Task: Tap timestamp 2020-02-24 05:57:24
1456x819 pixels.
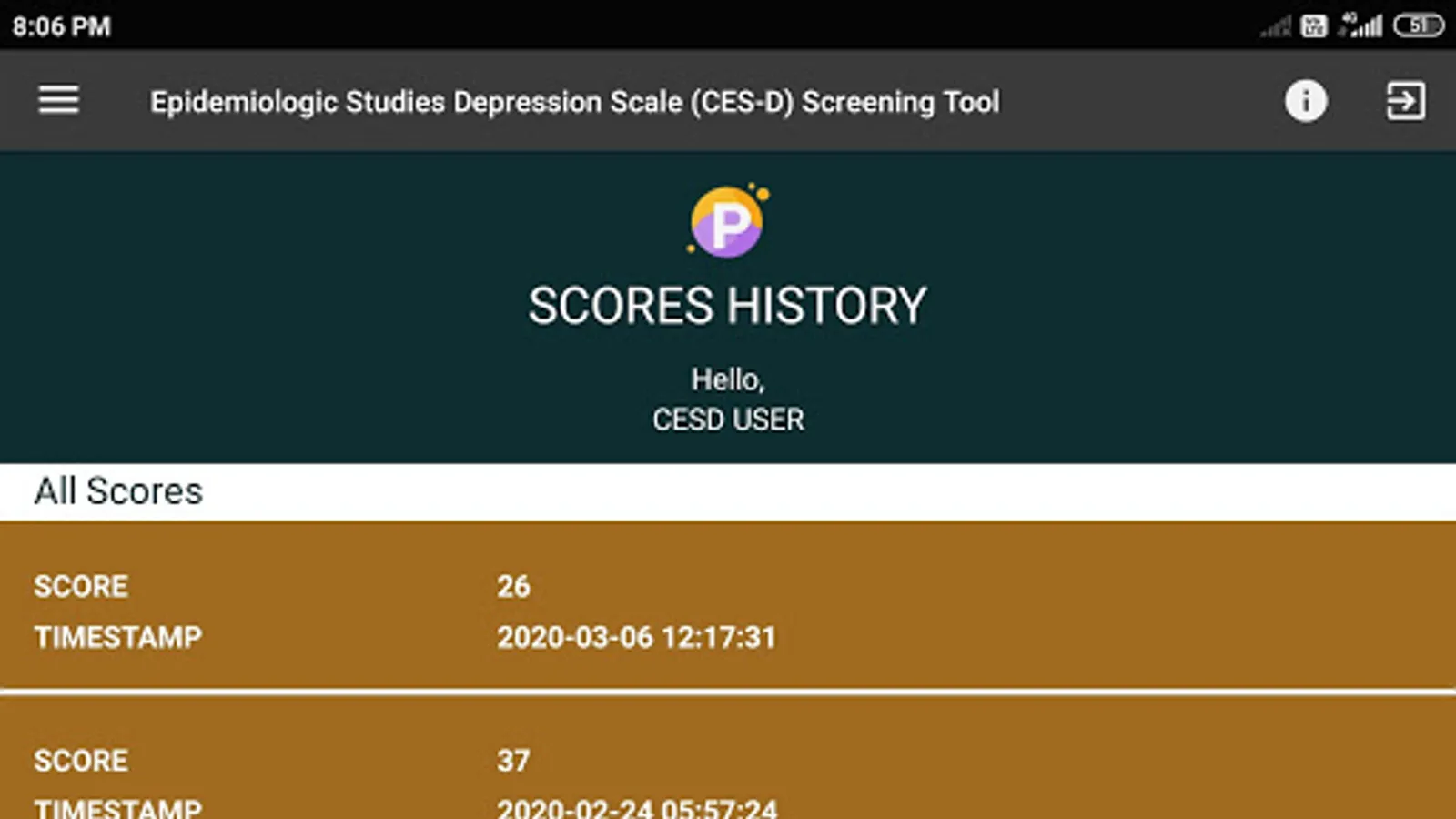Action: 636,806
